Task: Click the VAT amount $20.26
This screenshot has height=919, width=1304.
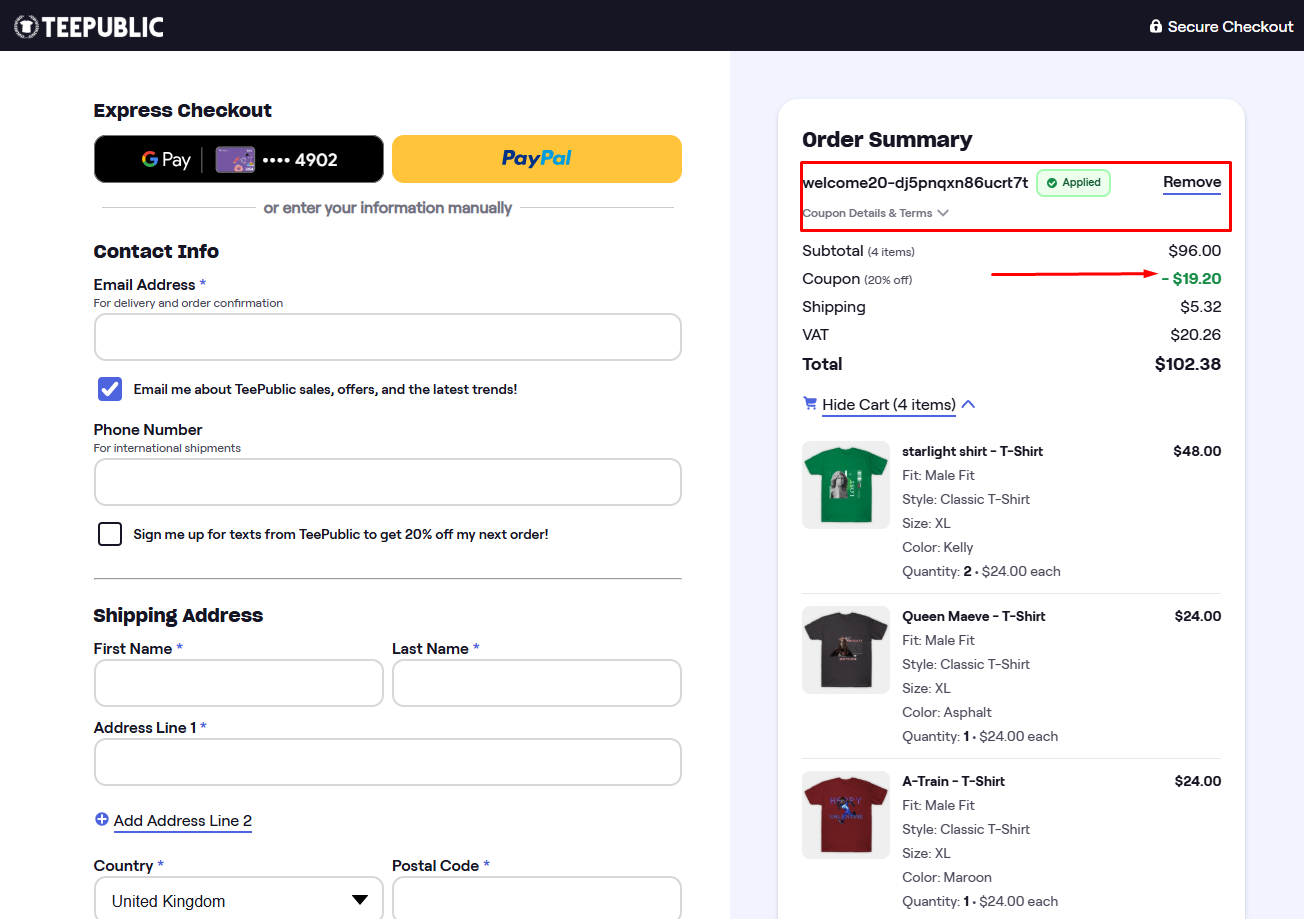Action: tap(1196, 335)
